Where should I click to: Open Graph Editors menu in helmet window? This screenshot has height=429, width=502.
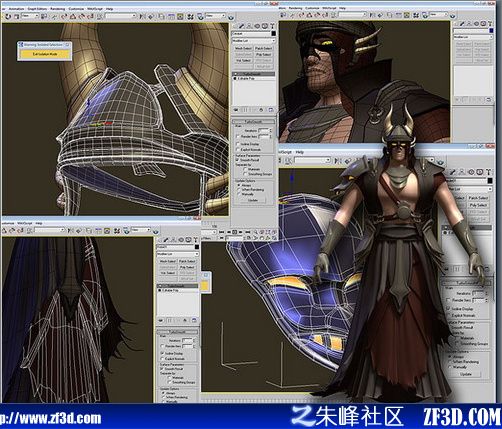point(37,9)
